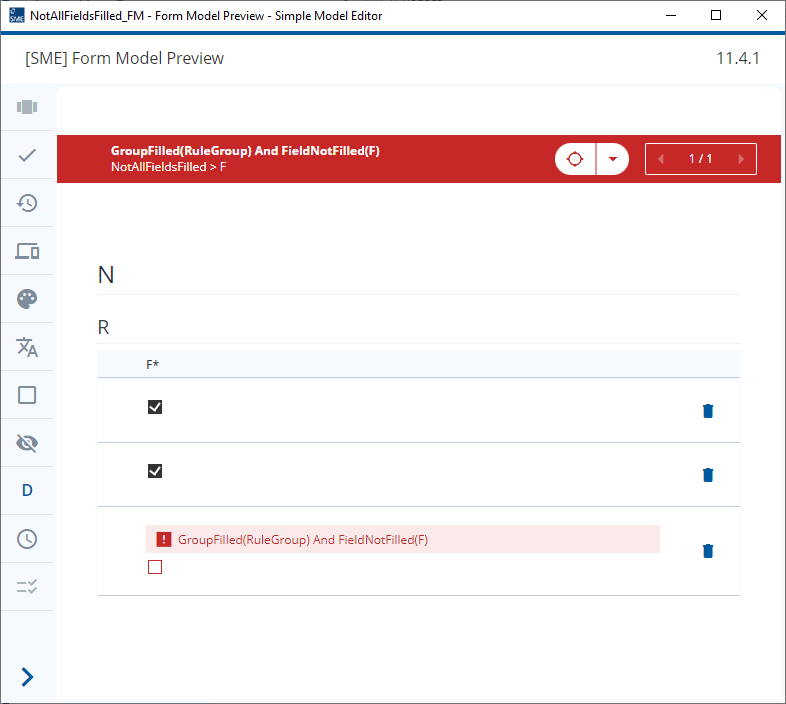The image size is (786, 704).
Task: Uncheck the second F checkbox row
Action: point(155,471)
